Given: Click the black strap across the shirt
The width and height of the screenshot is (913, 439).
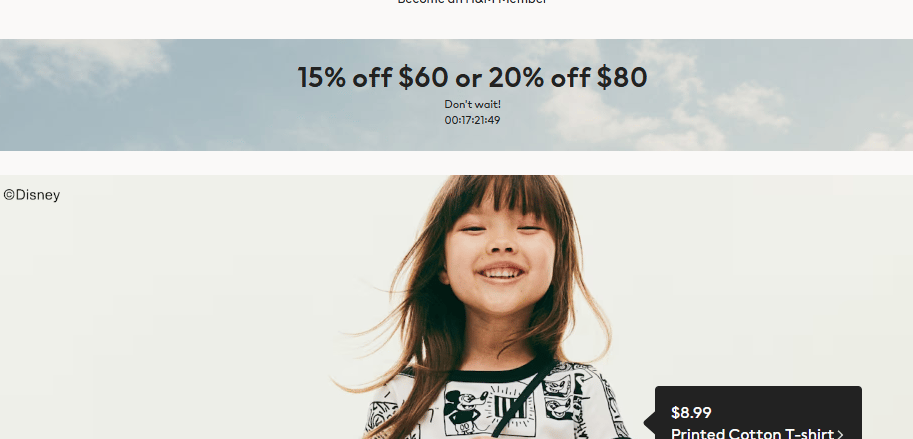Looking at the screenshot, I should 522,401.
